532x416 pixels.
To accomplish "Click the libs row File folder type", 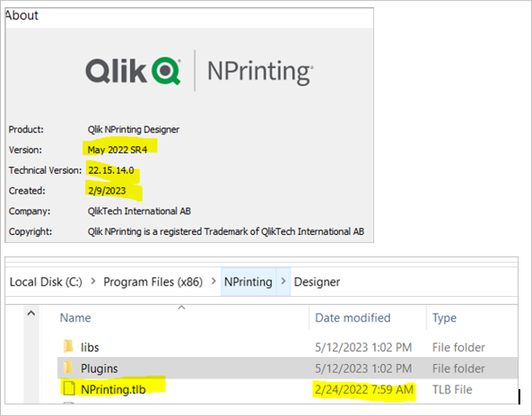I will click(x=458, y=347).
